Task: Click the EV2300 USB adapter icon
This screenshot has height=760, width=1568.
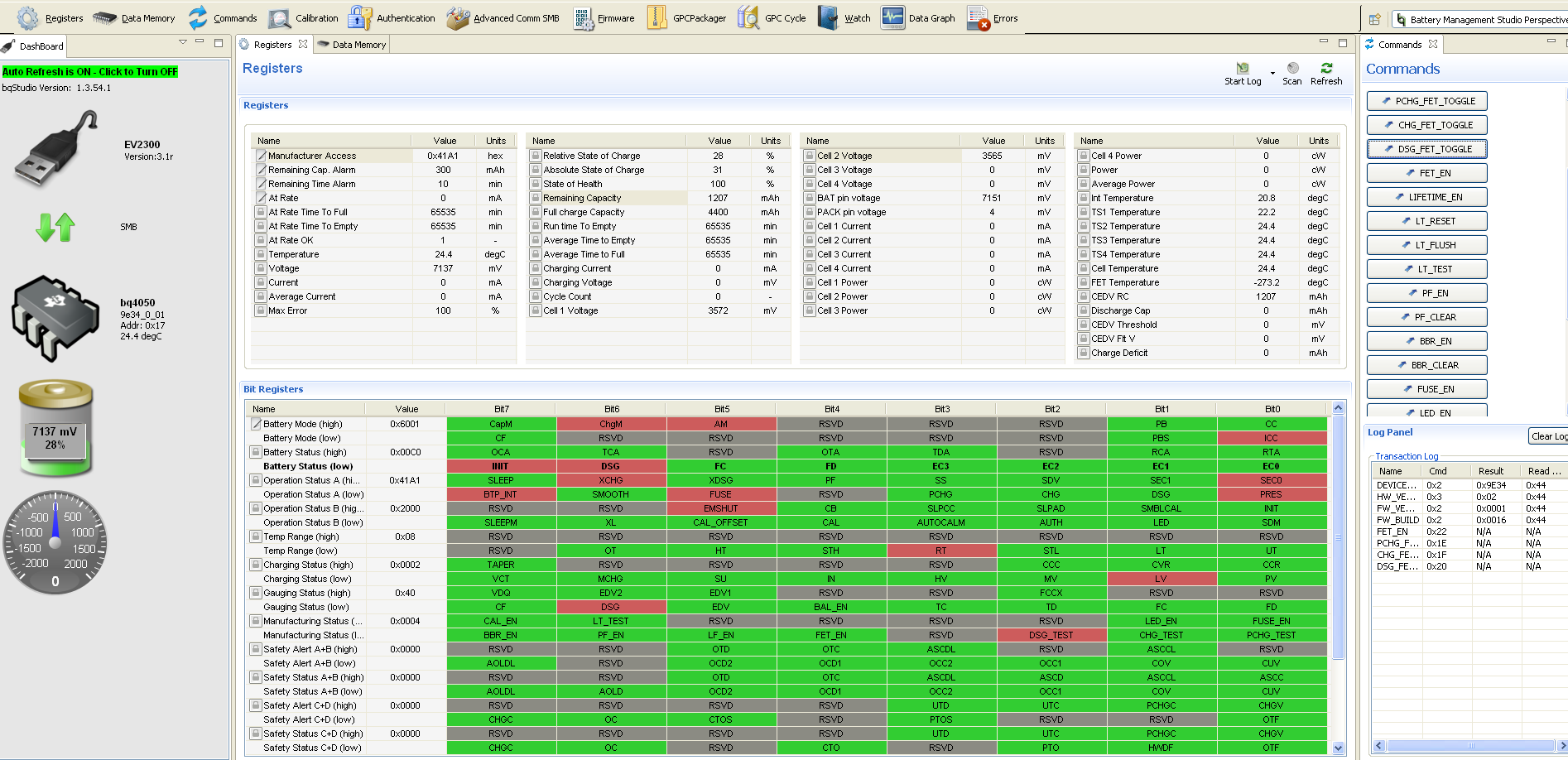Action: [56, 151]
